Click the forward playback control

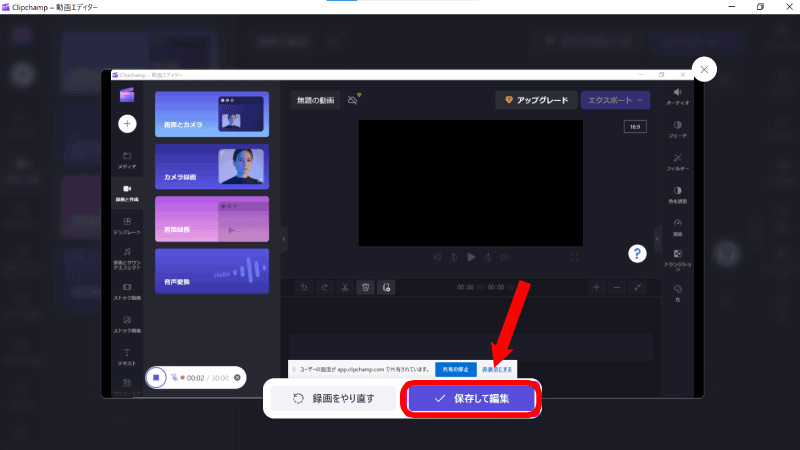pyautogui.click(x=488, y=257)
